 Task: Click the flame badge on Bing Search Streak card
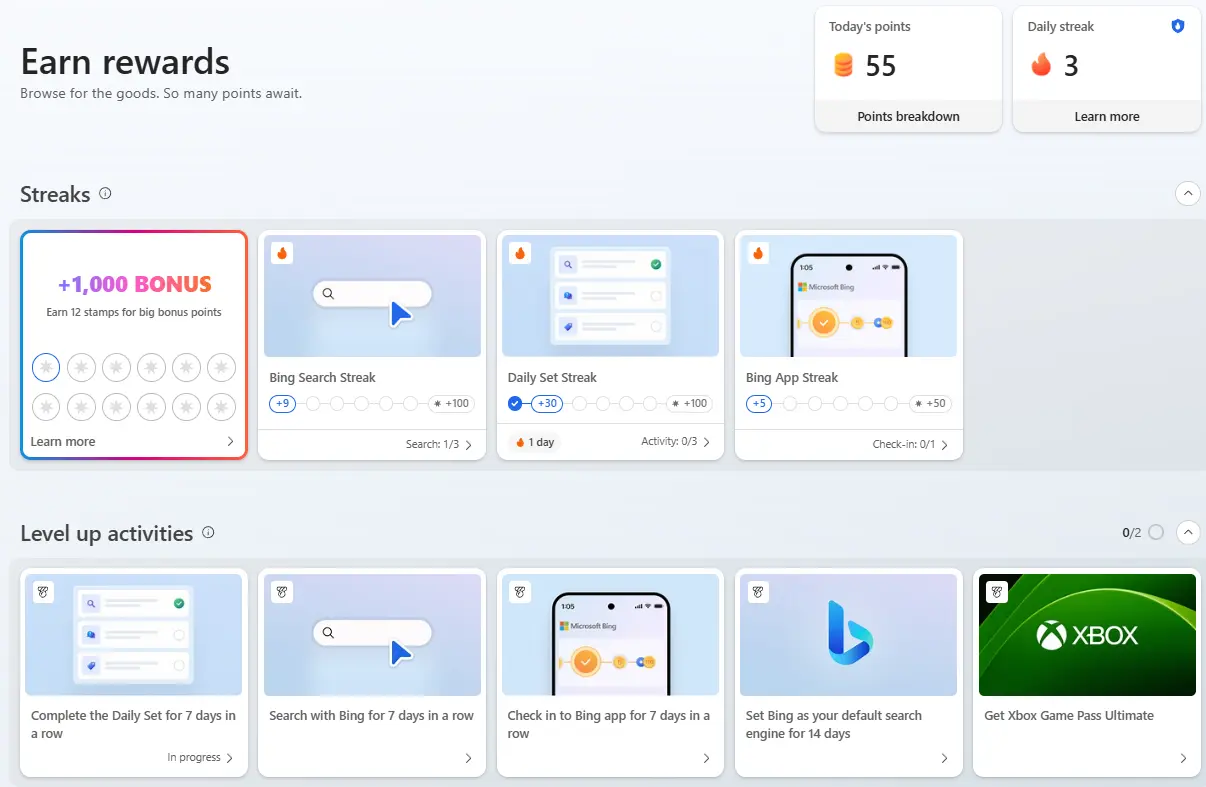click(x=282, y=253)
